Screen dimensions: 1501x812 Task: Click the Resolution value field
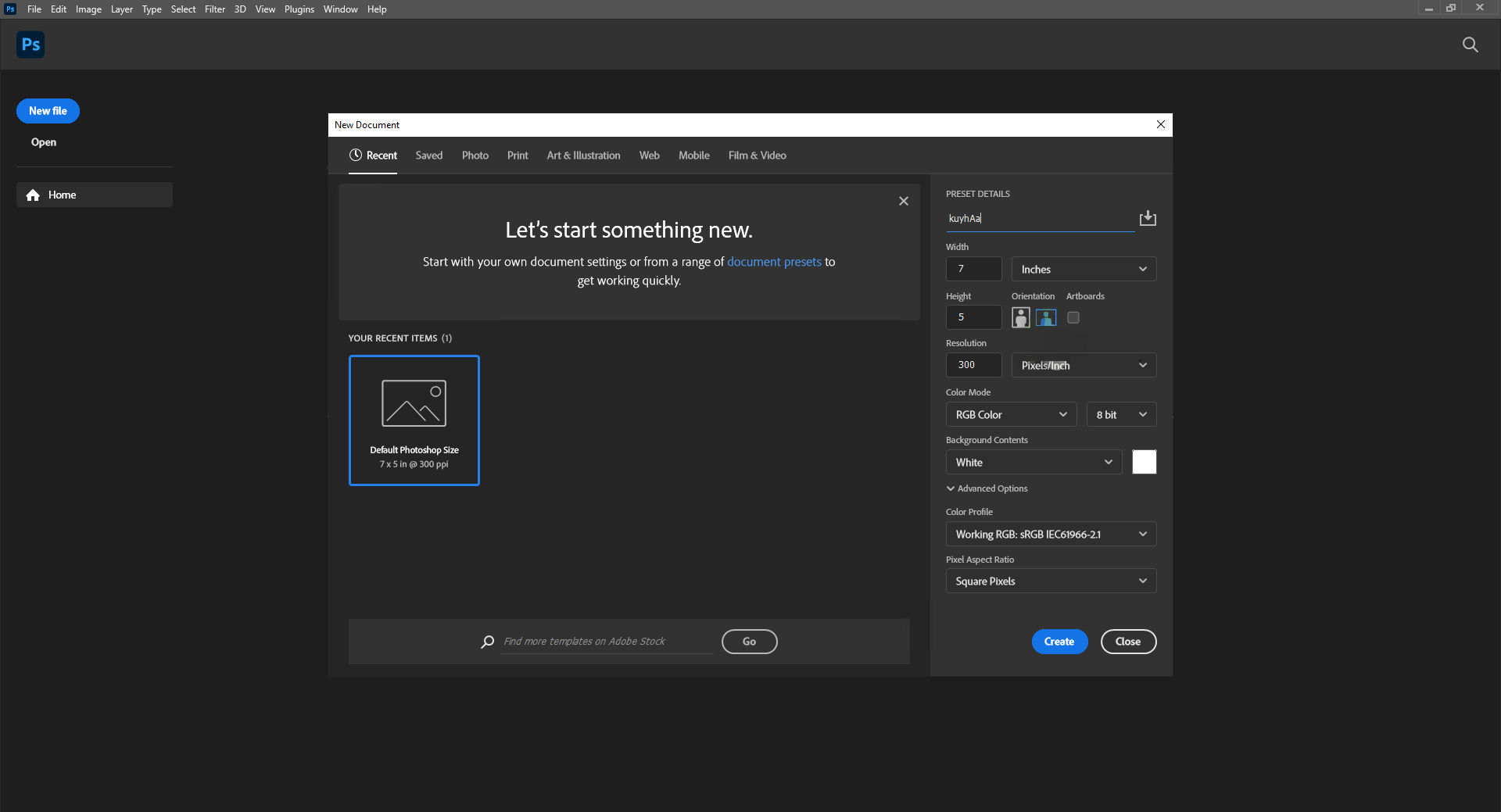(x=973, y=365)
